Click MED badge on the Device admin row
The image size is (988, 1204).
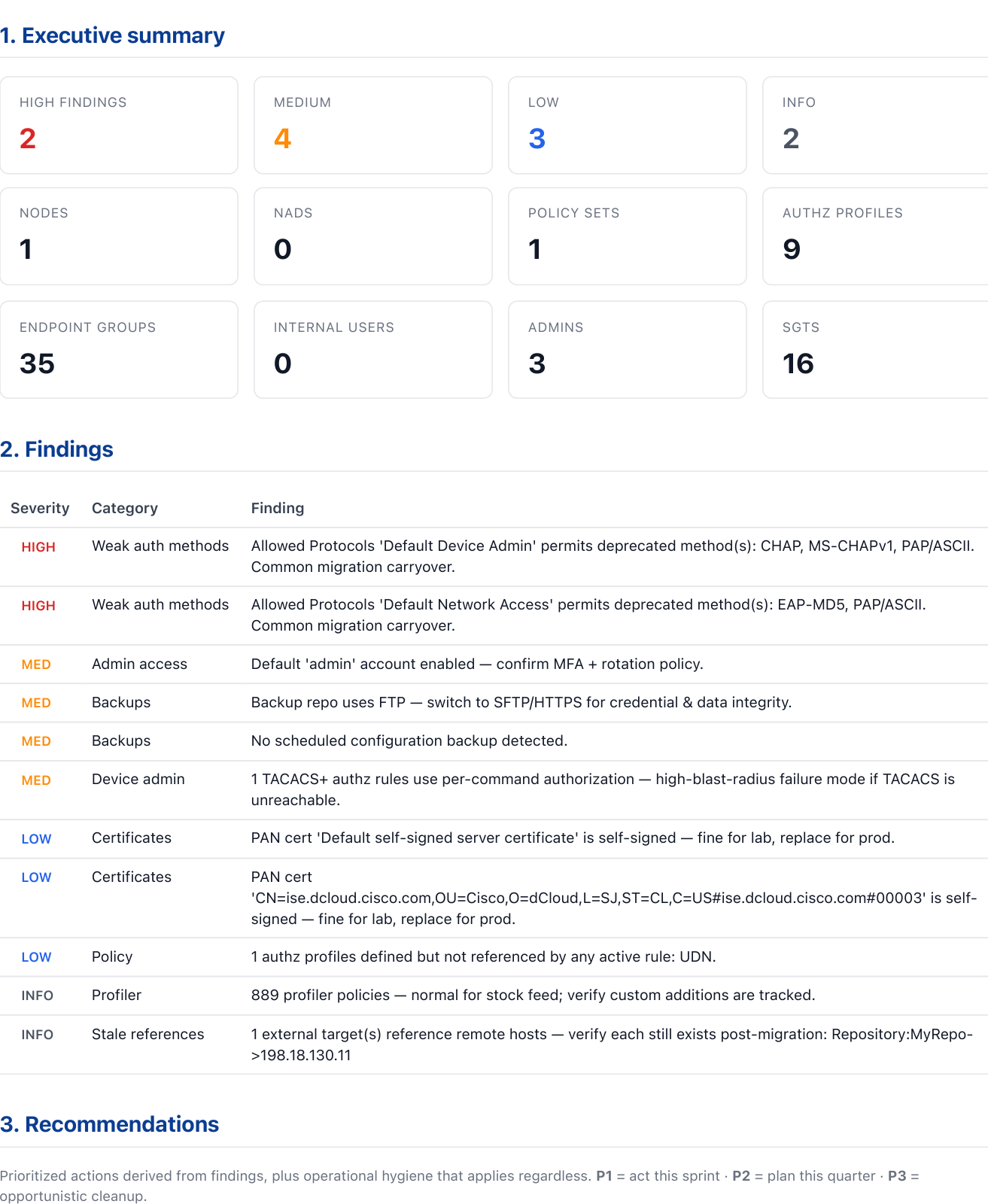pos(36,780)
